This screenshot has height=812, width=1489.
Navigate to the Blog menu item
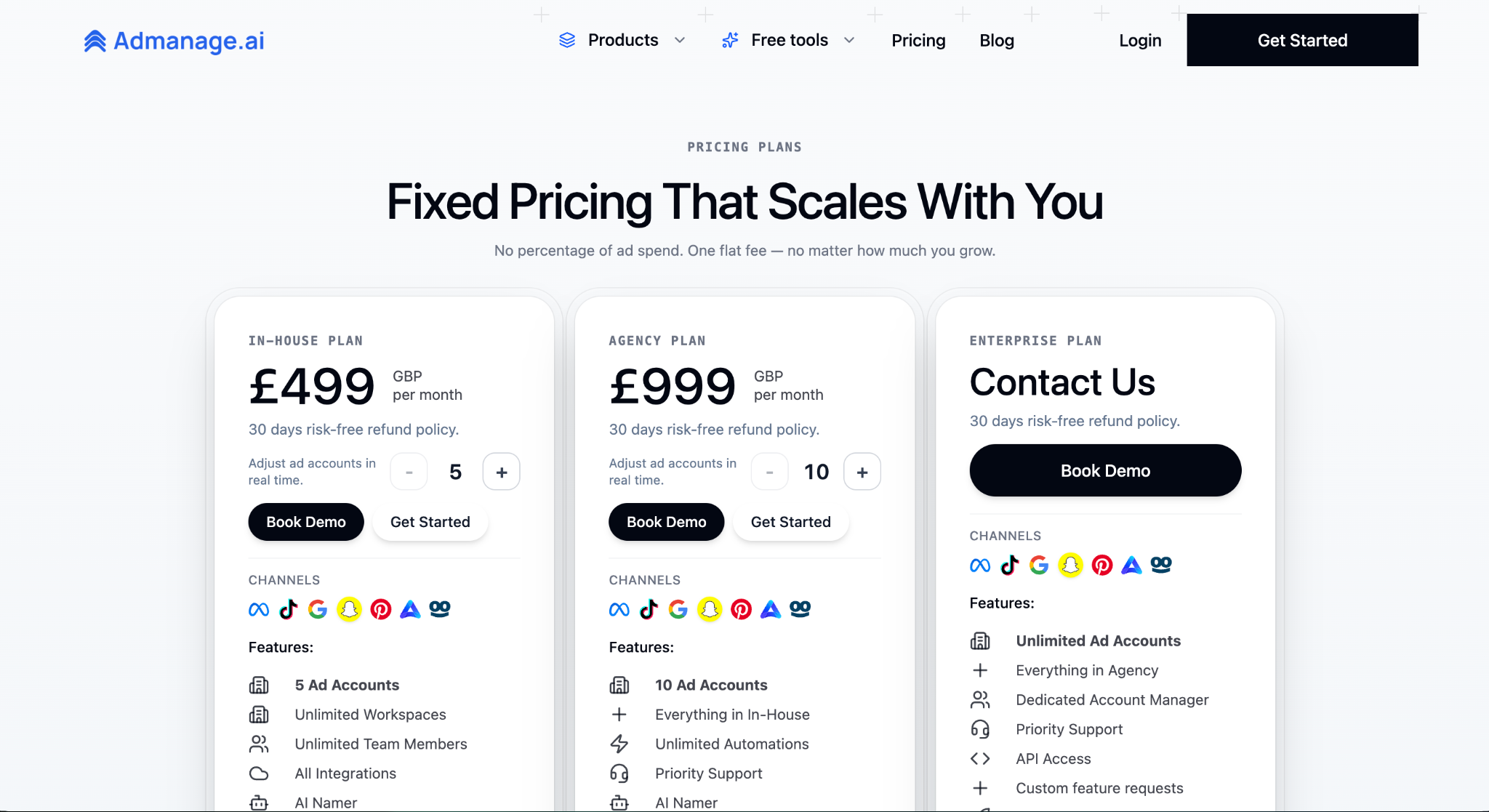point(996,40)
